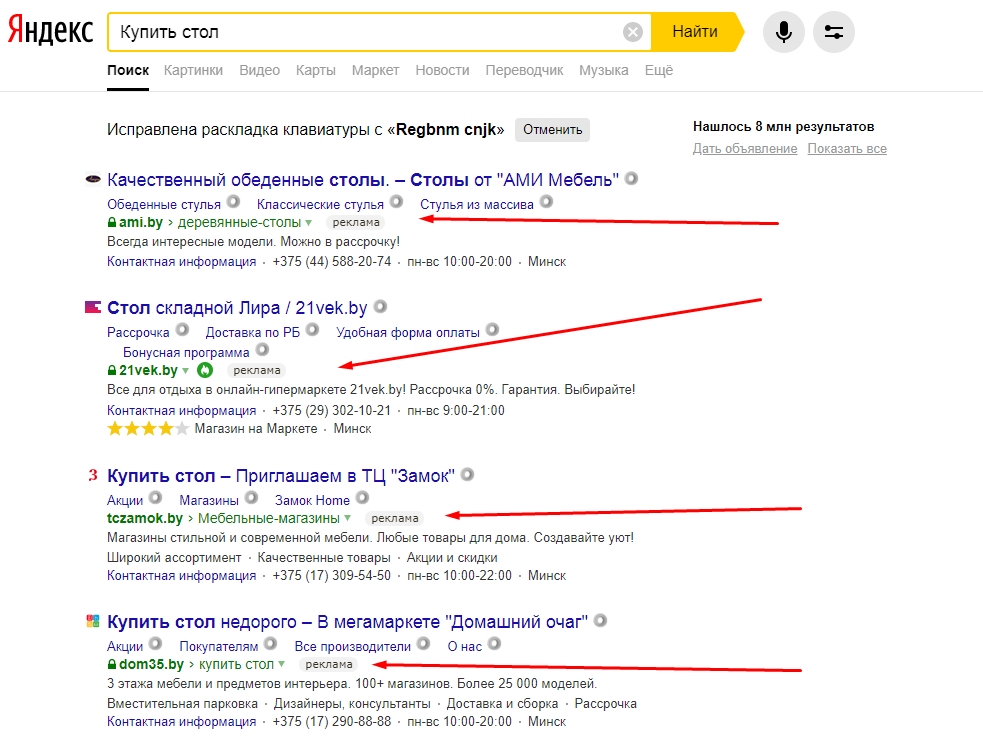Click the yellow Найти button

tap(696, 31)
